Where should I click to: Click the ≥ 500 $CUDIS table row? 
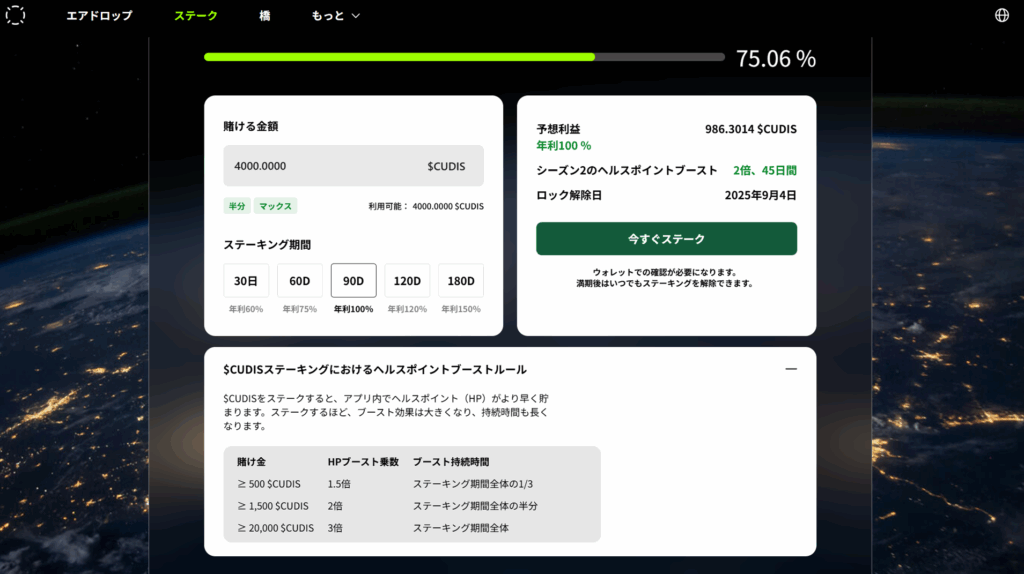tap(412, 484)
